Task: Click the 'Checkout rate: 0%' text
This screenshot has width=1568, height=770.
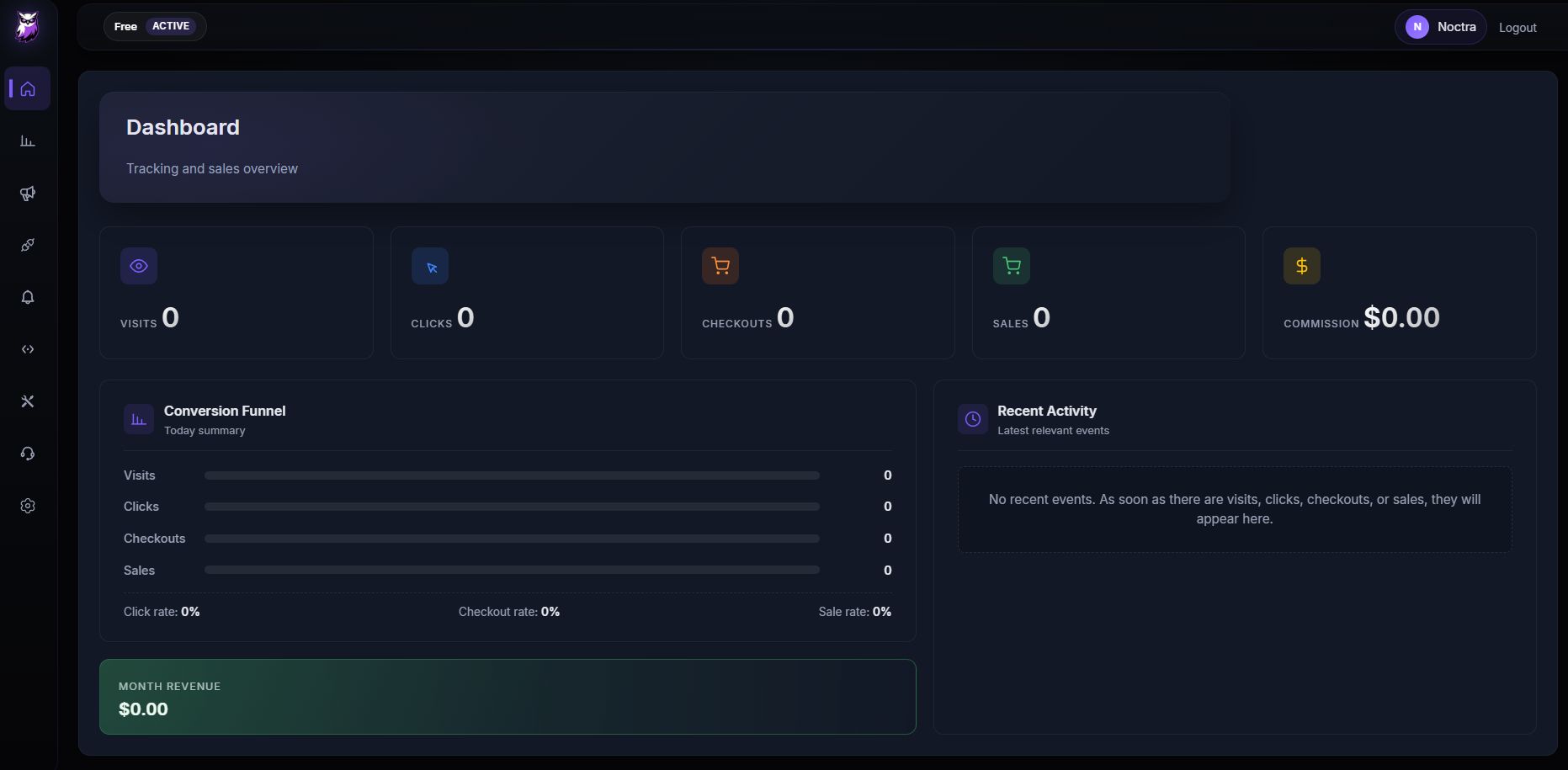Action: (509, 612)
